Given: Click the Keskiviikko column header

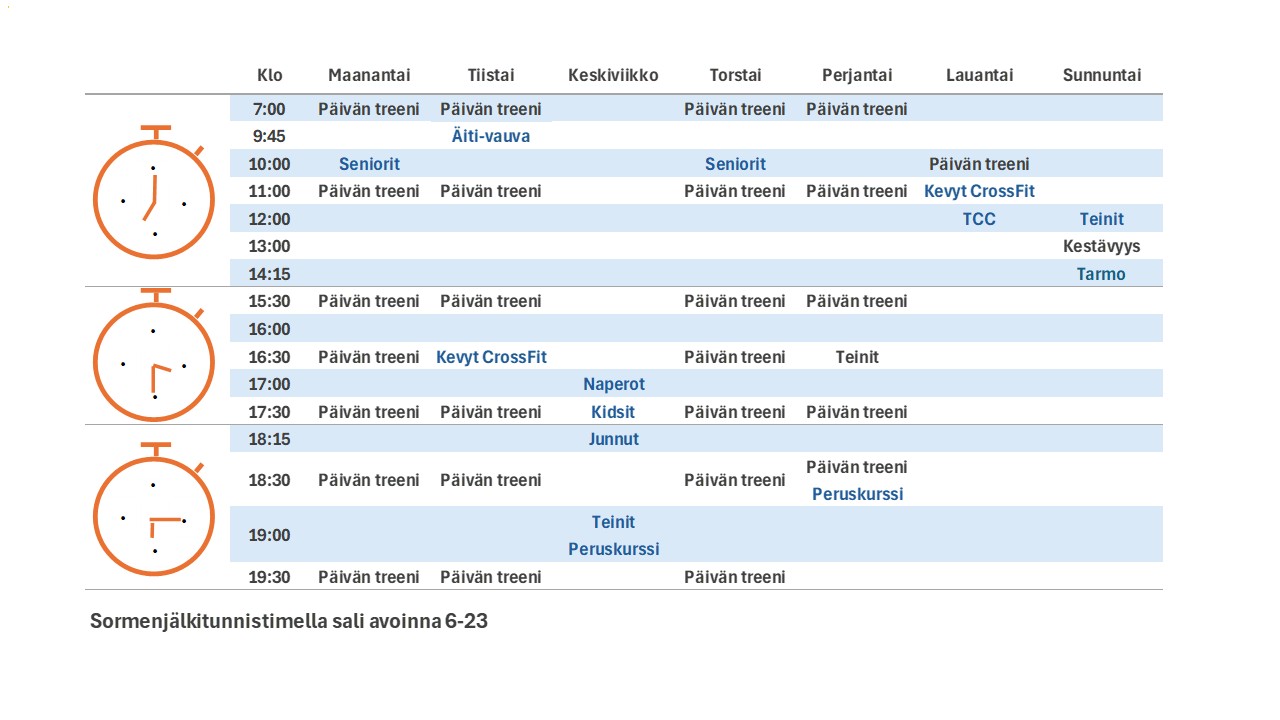Looking at the screenshot, I should pos(613,75).
